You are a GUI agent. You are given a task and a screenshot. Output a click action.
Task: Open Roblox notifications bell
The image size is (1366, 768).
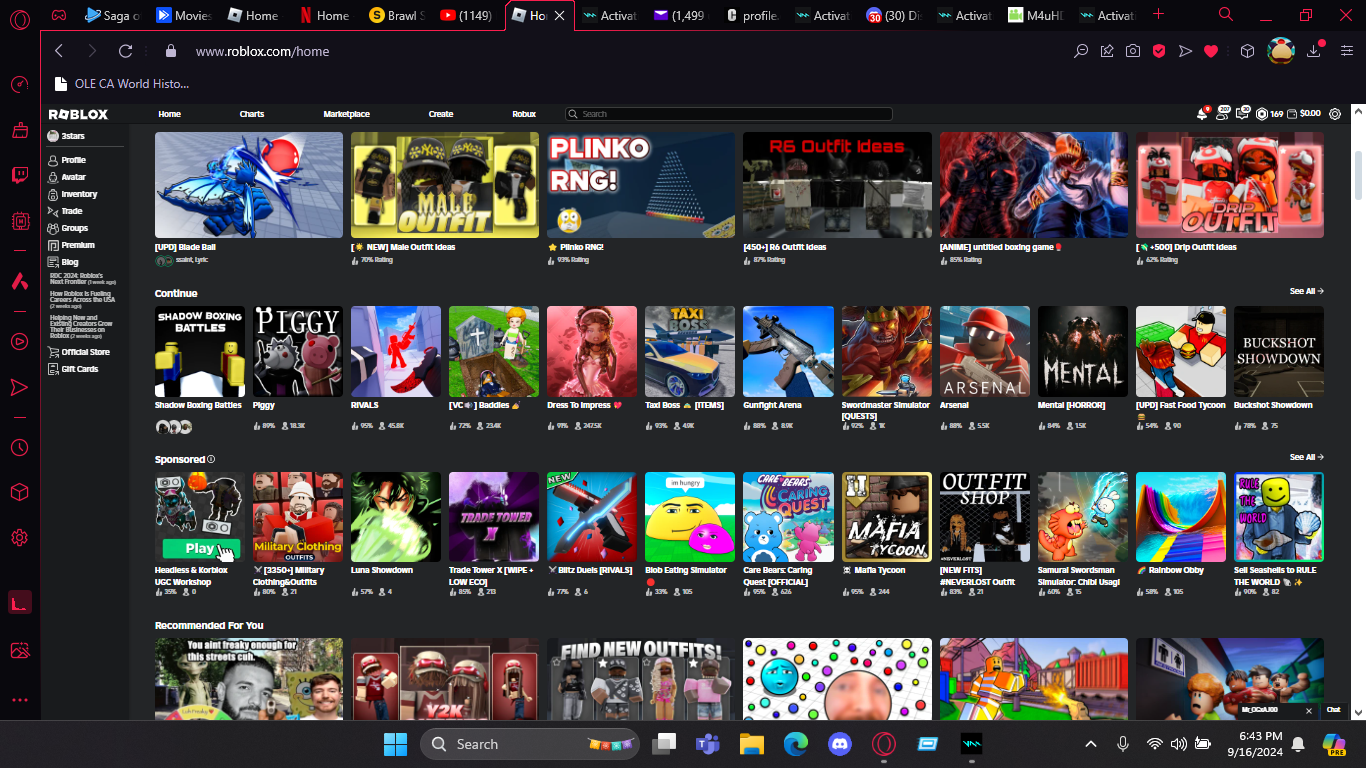(1203, 114)
